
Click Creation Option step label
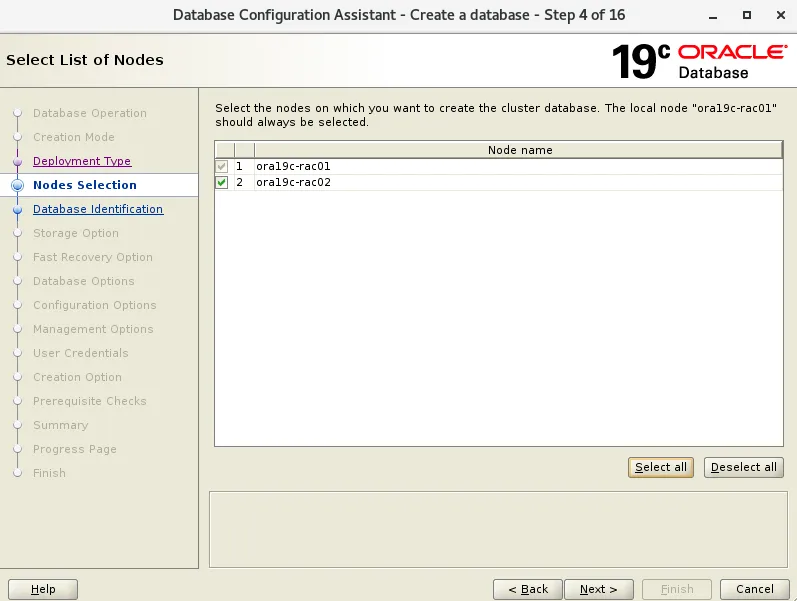[x=77, y=377]
